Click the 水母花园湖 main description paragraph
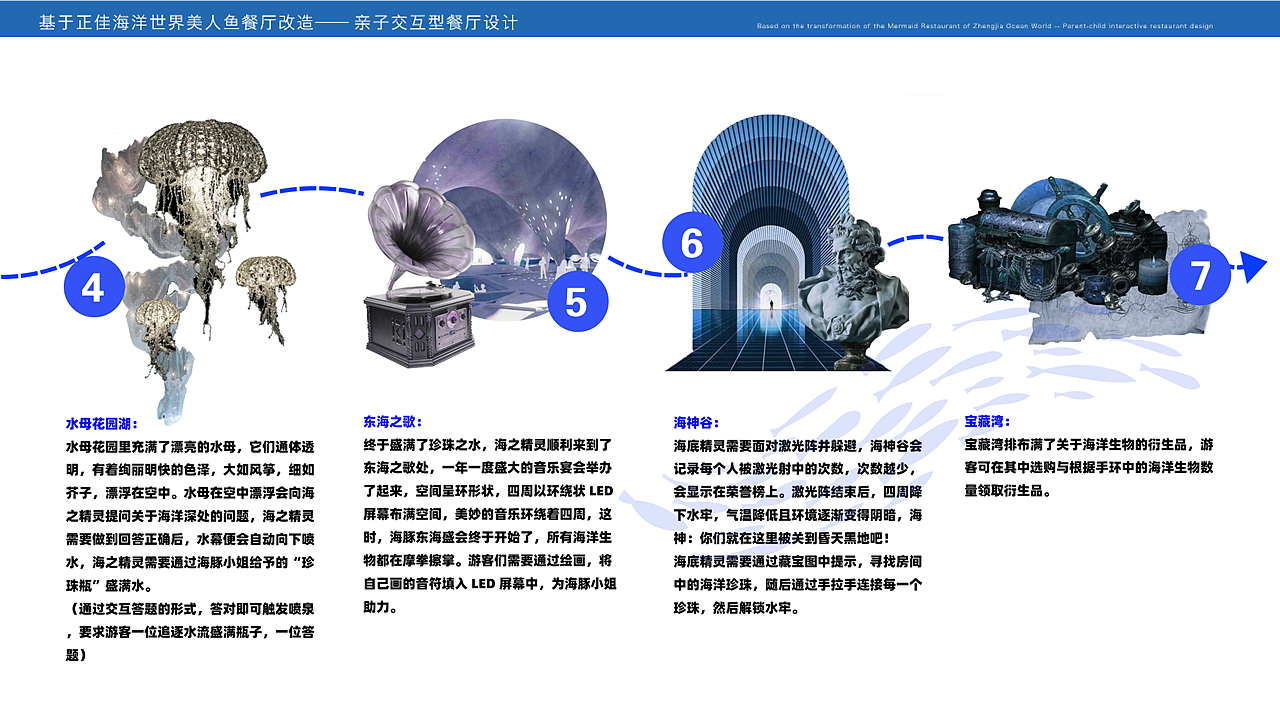1280x720 pixels. click(x=190, y=515)
